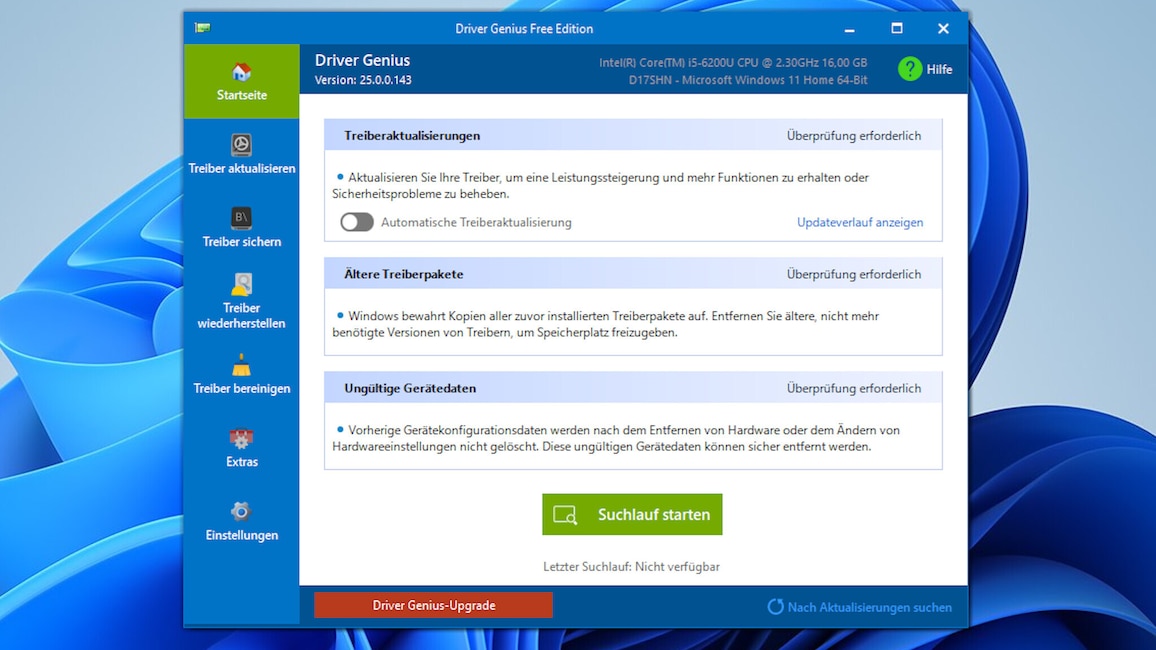Viewport: 1156px width, 650px height.
Task: Click the Hilfe label in the header
Action: [x=939, y=69]
